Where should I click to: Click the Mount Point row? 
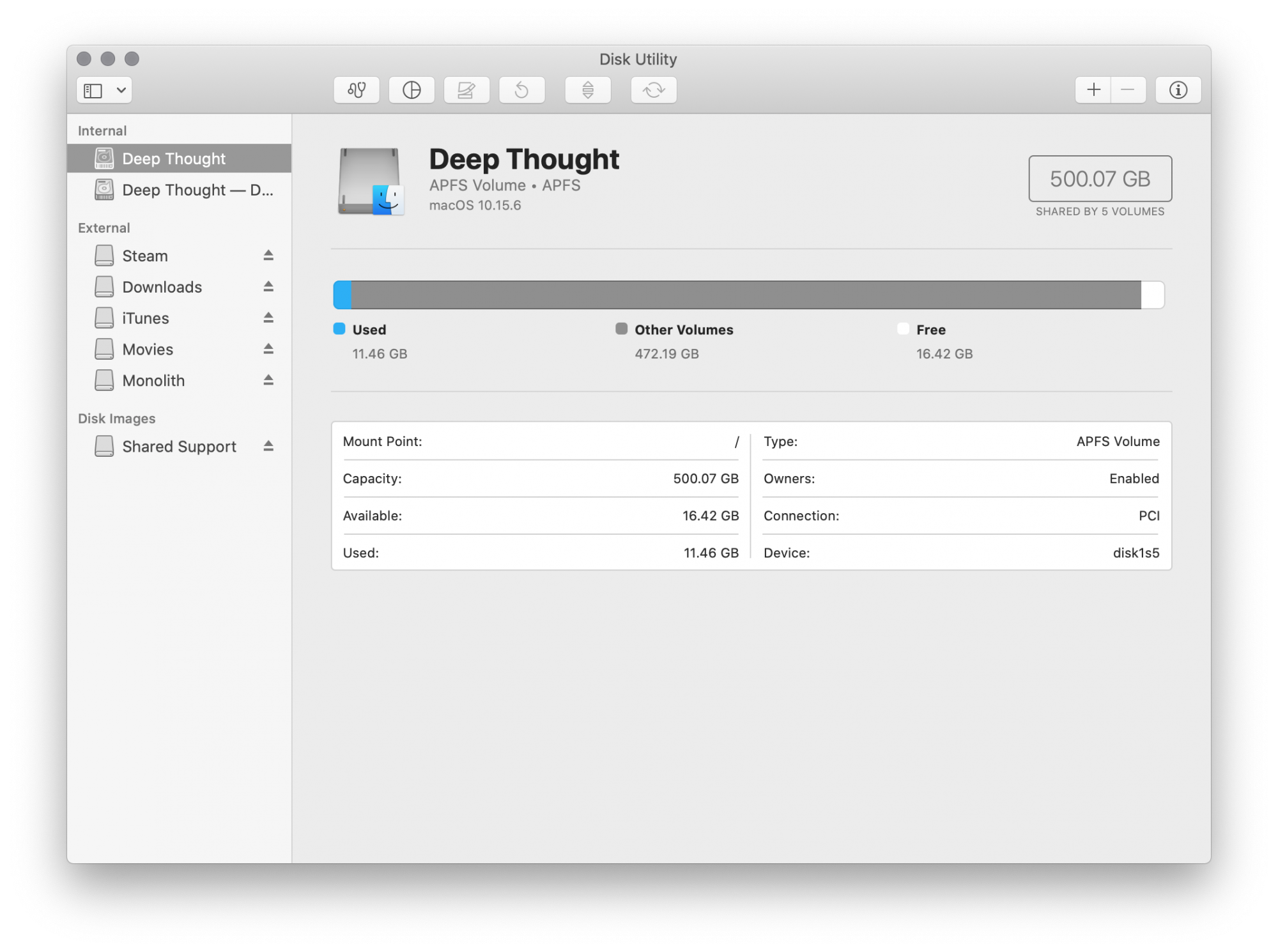click(541, 441)
